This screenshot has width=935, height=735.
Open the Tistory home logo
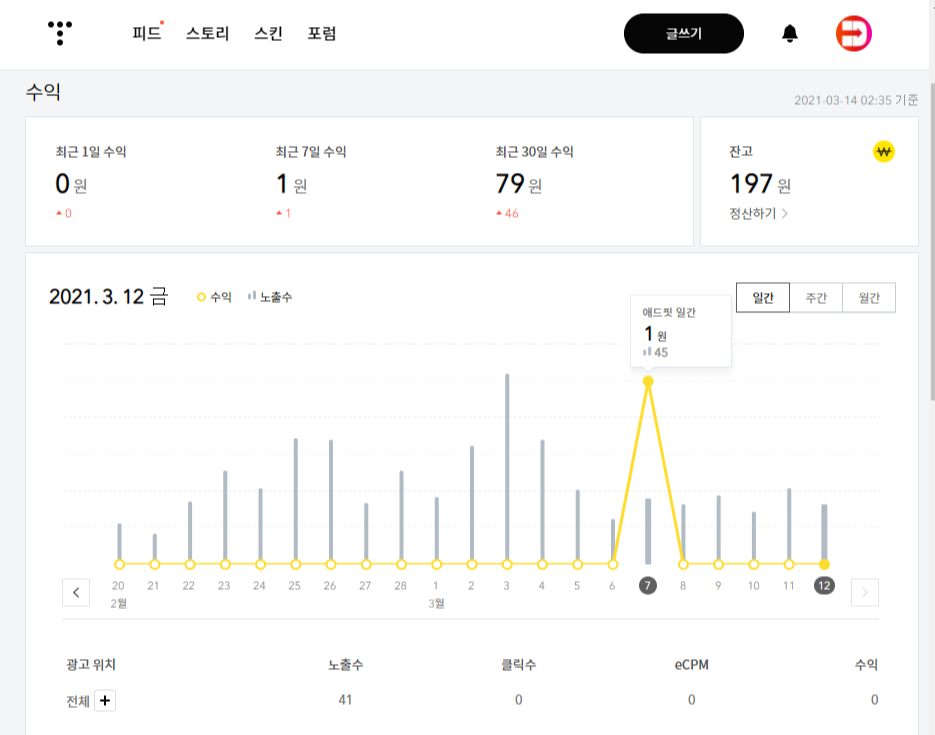click(60, 33)
